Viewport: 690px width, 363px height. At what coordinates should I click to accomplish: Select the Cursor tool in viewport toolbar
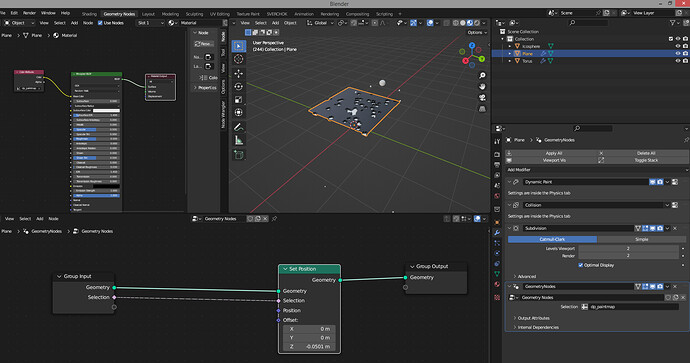(239, 59)
